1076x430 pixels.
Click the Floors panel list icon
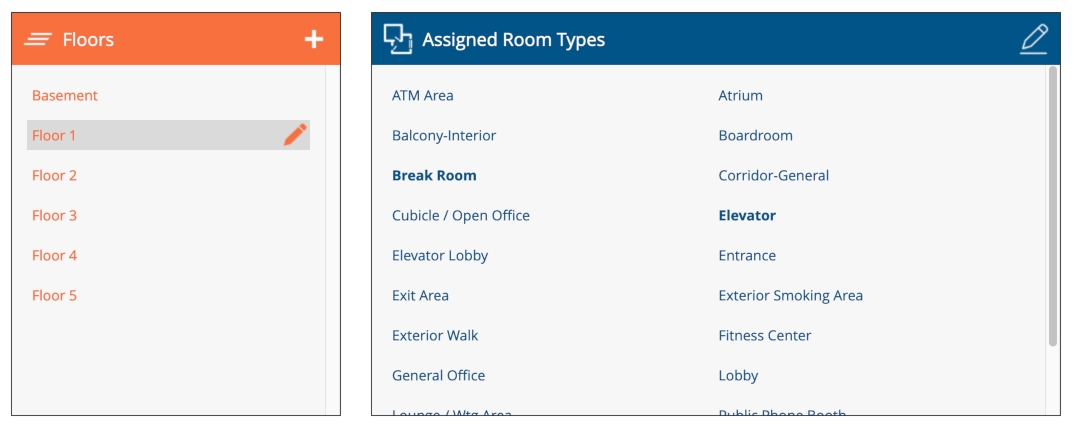pyautogui.click(x=38, y=39)
